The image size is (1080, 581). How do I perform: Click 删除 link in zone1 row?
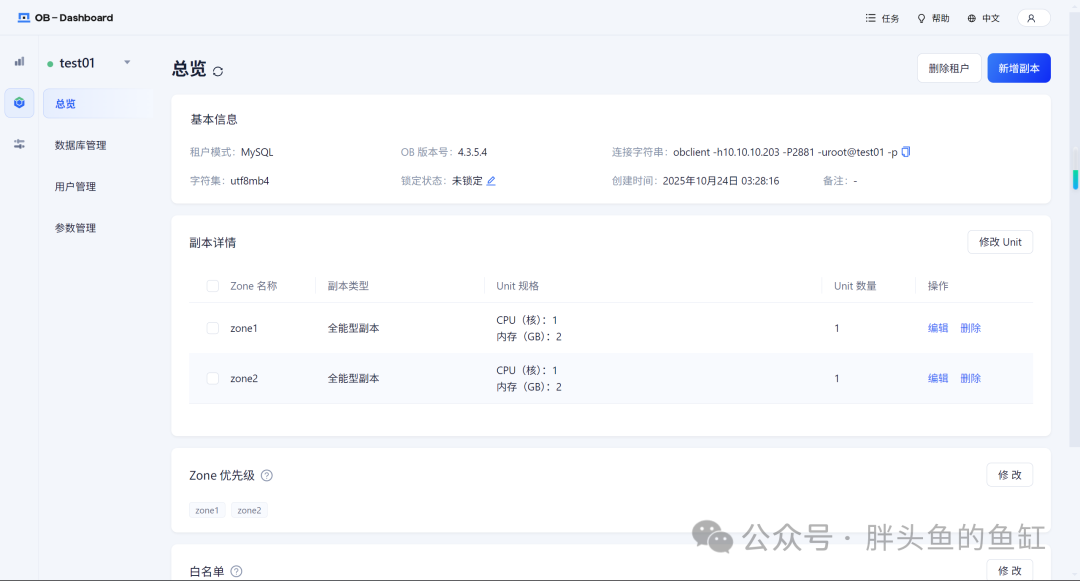tap(970, 328)
